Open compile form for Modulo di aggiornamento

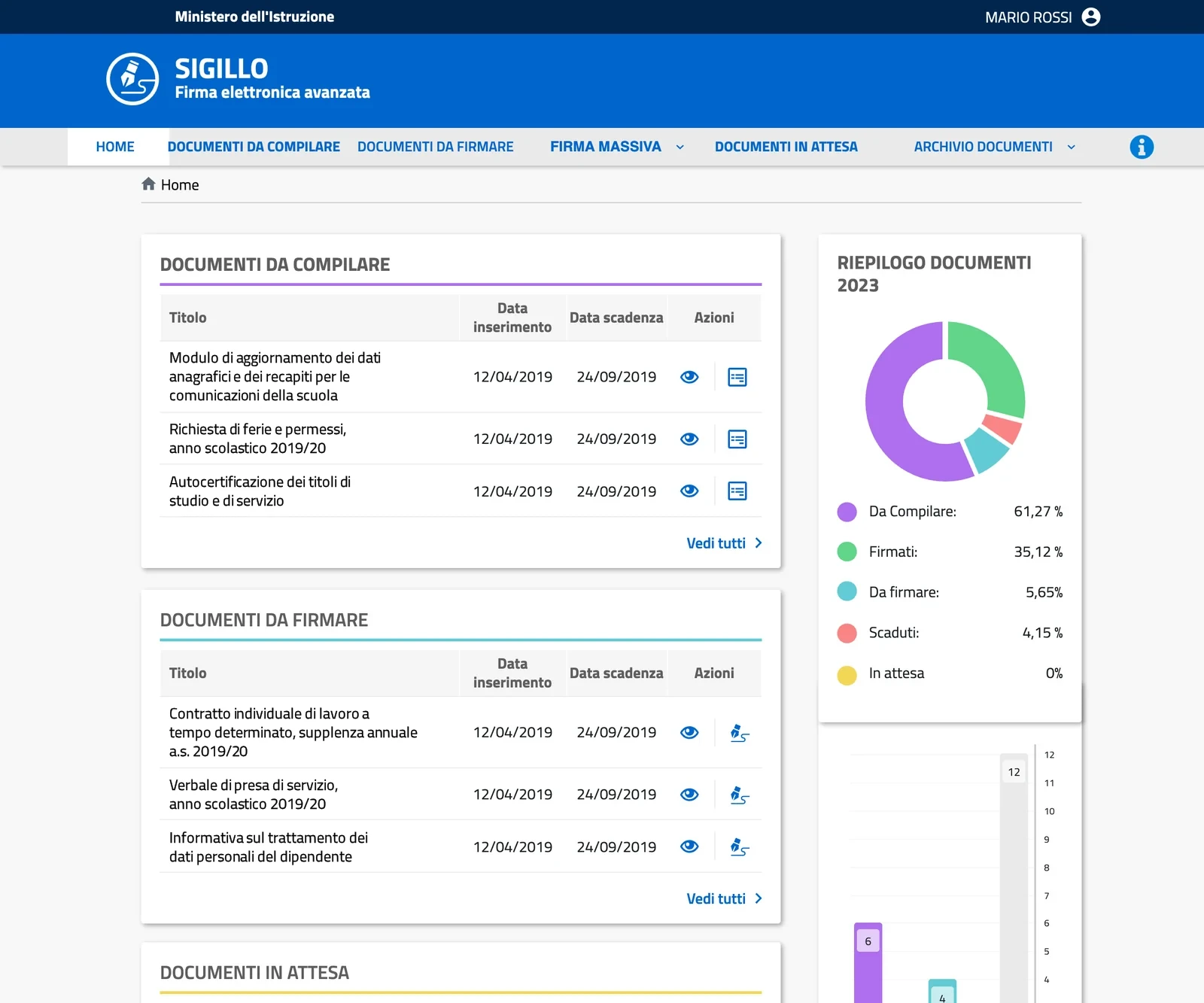tap(737, 377)
